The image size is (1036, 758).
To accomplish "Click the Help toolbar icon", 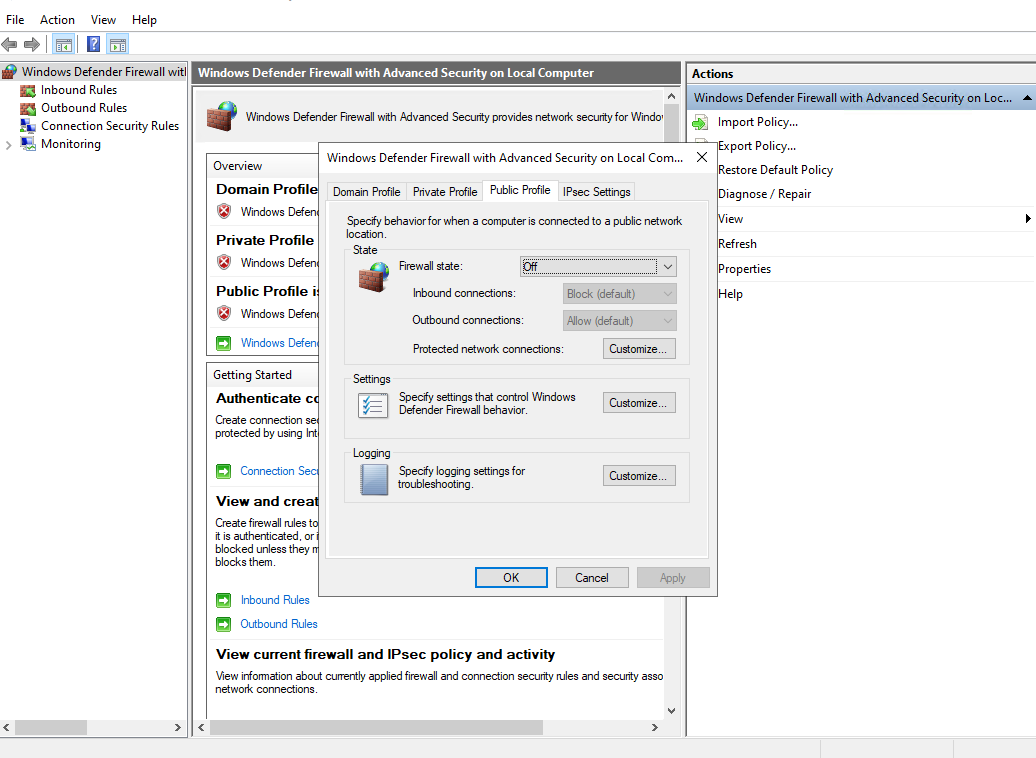I will pyautogui.click(x=93, y=44).
